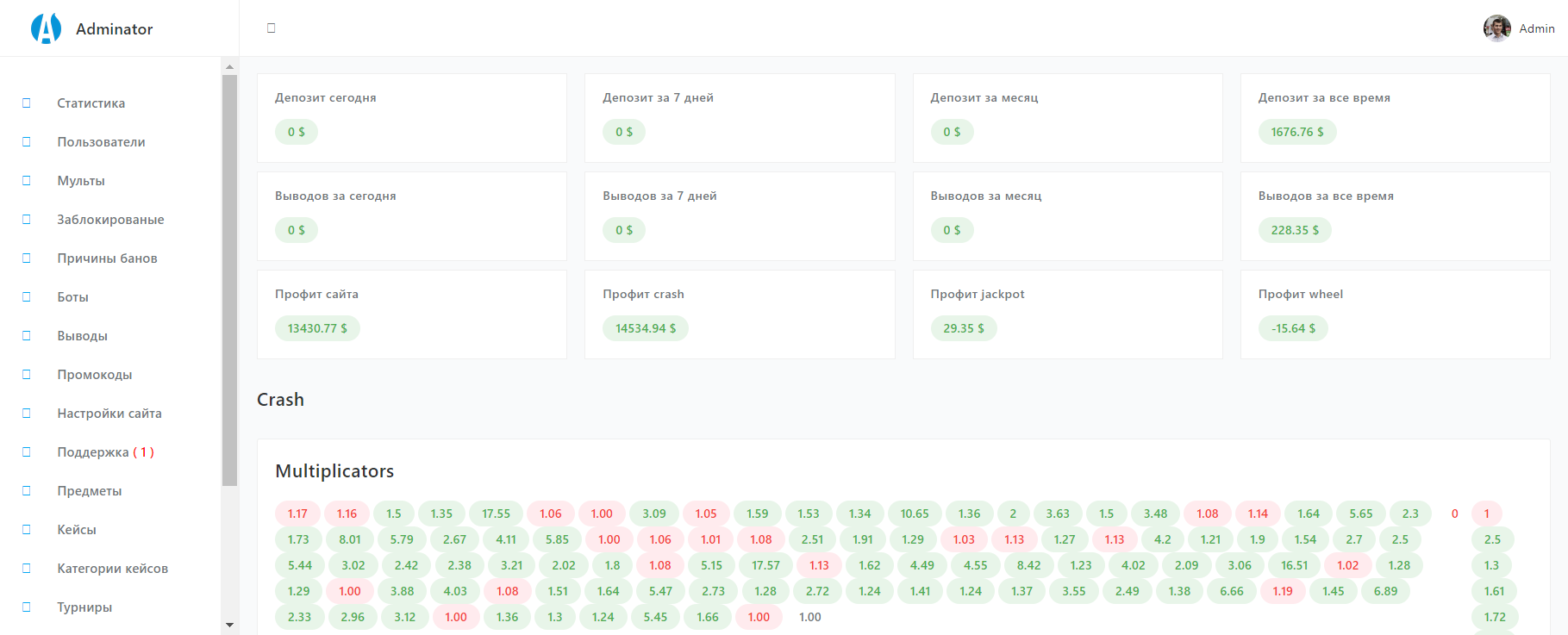1568x635 pixels.
Task: Click the icon beside Кейсы
Action: coord(26,530)
